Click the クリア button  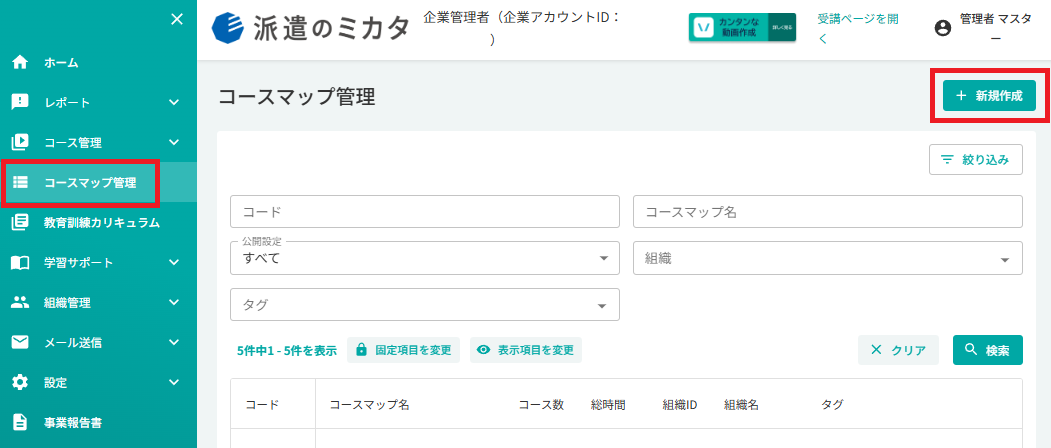click(898, 350)
